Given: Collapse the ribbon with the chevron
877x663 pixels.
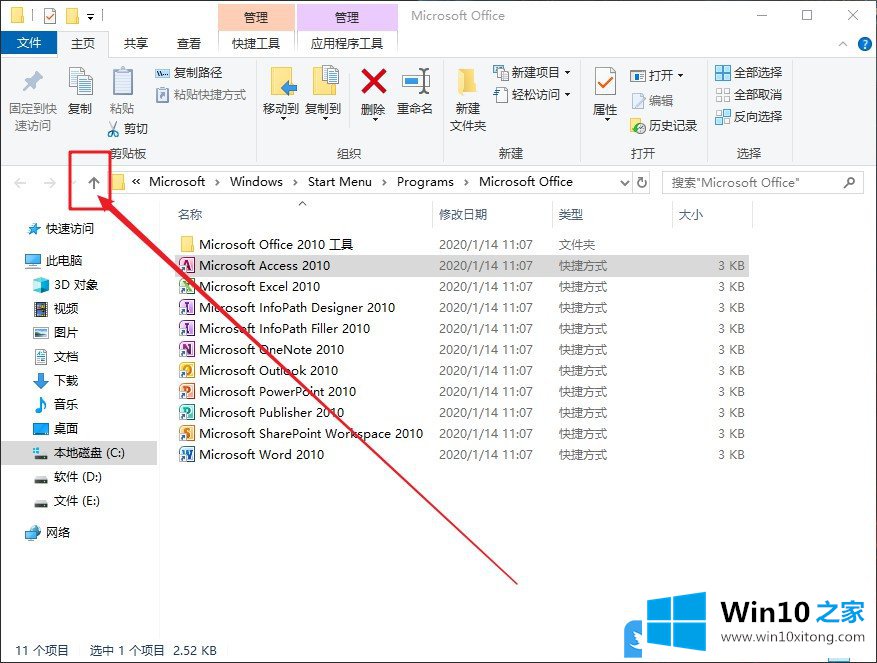Looking at the screenshot, I should 843,44.
